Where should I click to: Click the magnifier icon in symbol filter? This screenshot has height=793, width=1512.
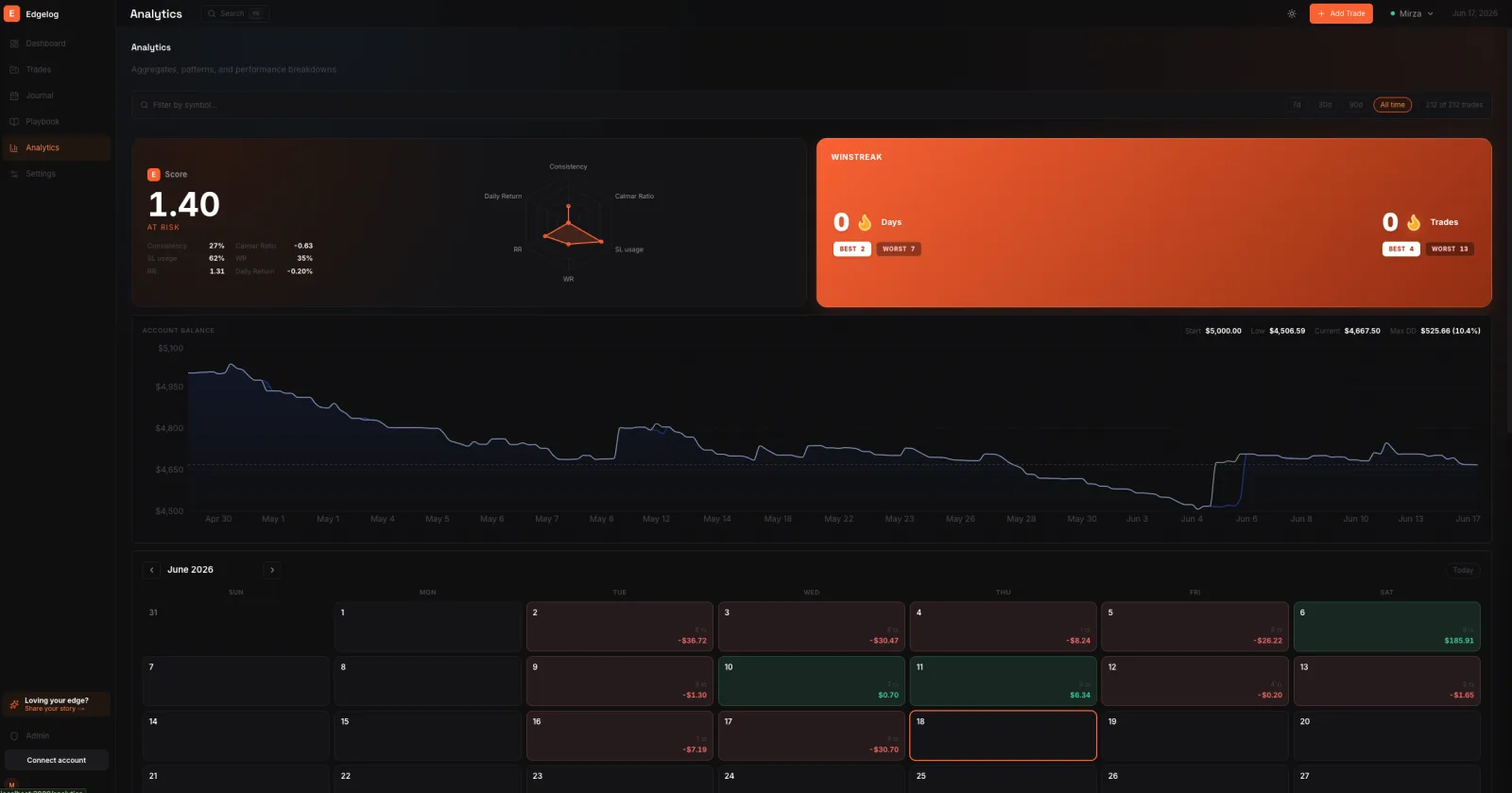(145, 105)
